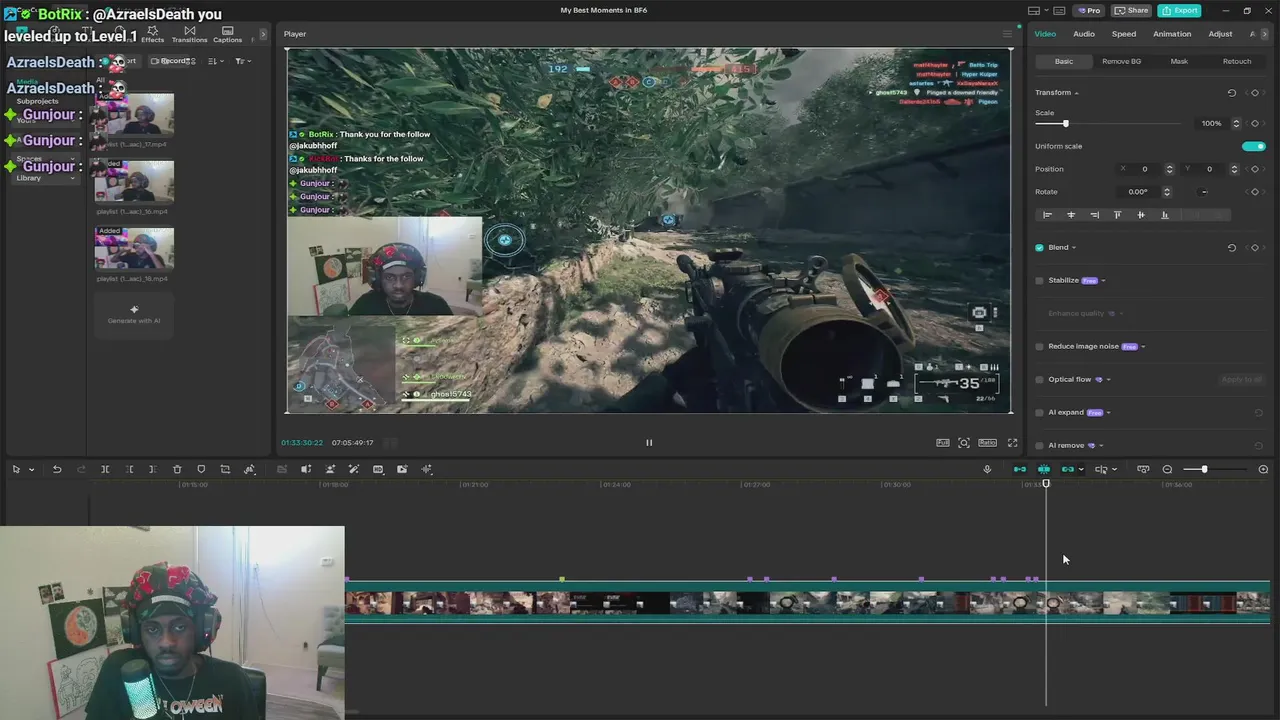1280x720 pixels.
Task: Switch to the Animation tab
Action: pyautogui.click(x=1172, y=34)
